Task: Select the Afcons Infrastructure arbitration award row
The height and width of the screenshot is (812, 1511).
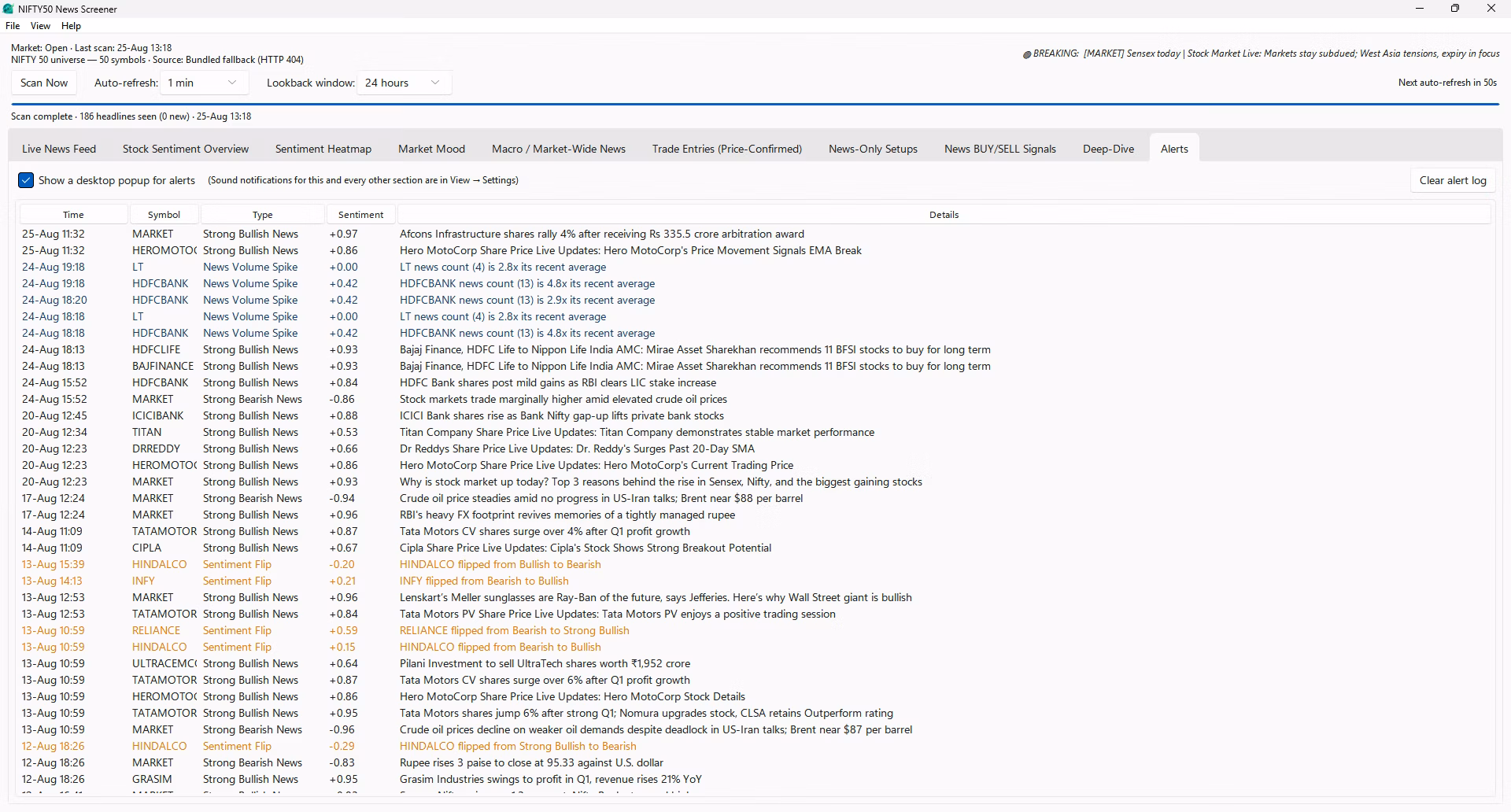Action: click(755, 234)
